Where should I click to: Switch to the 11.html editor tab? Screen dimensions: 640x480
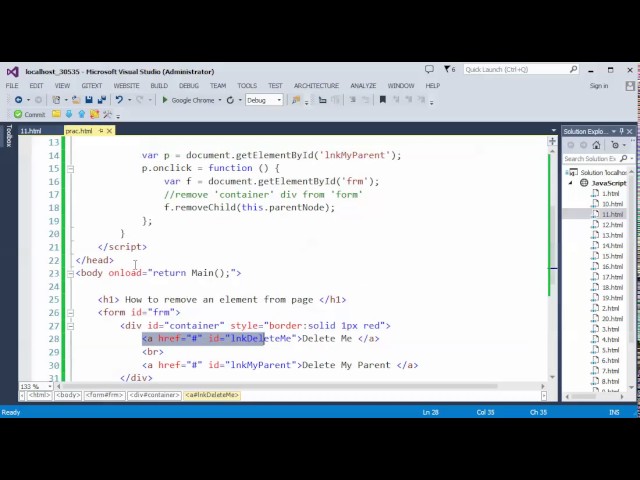pyautogui.click(x=31, y=131)
